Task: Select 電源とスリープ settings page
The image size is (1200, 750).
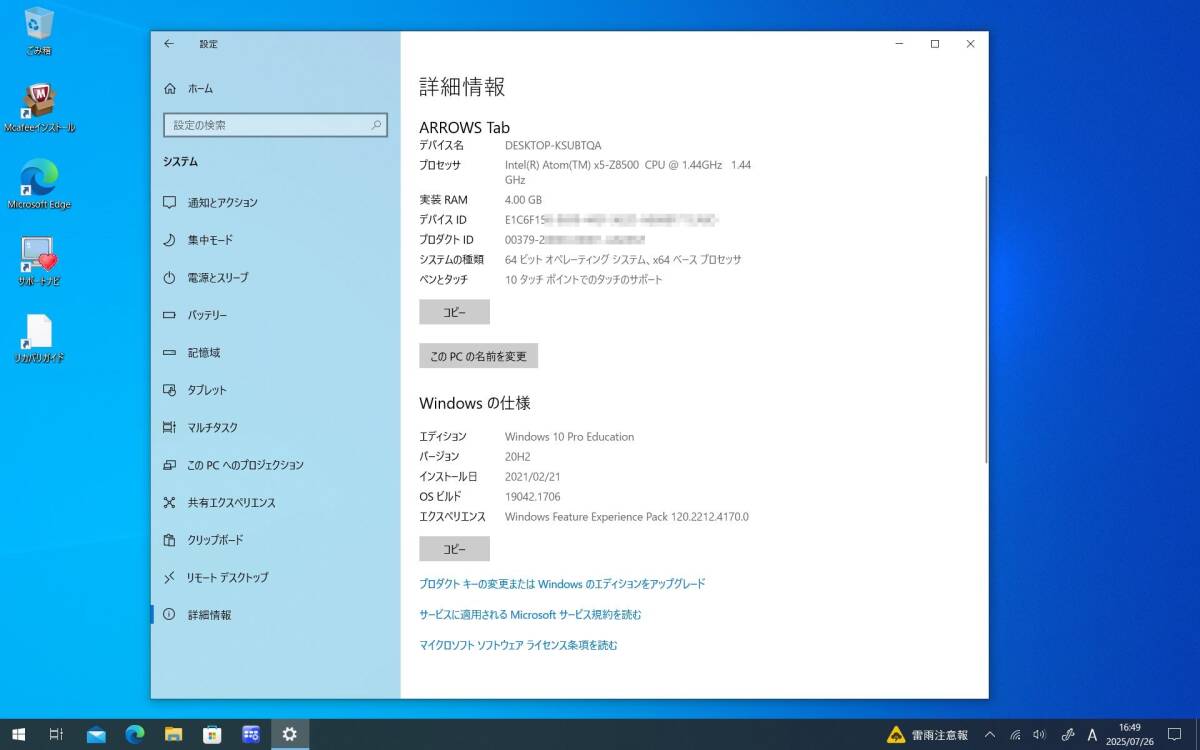Action: (x=217, y=277)
